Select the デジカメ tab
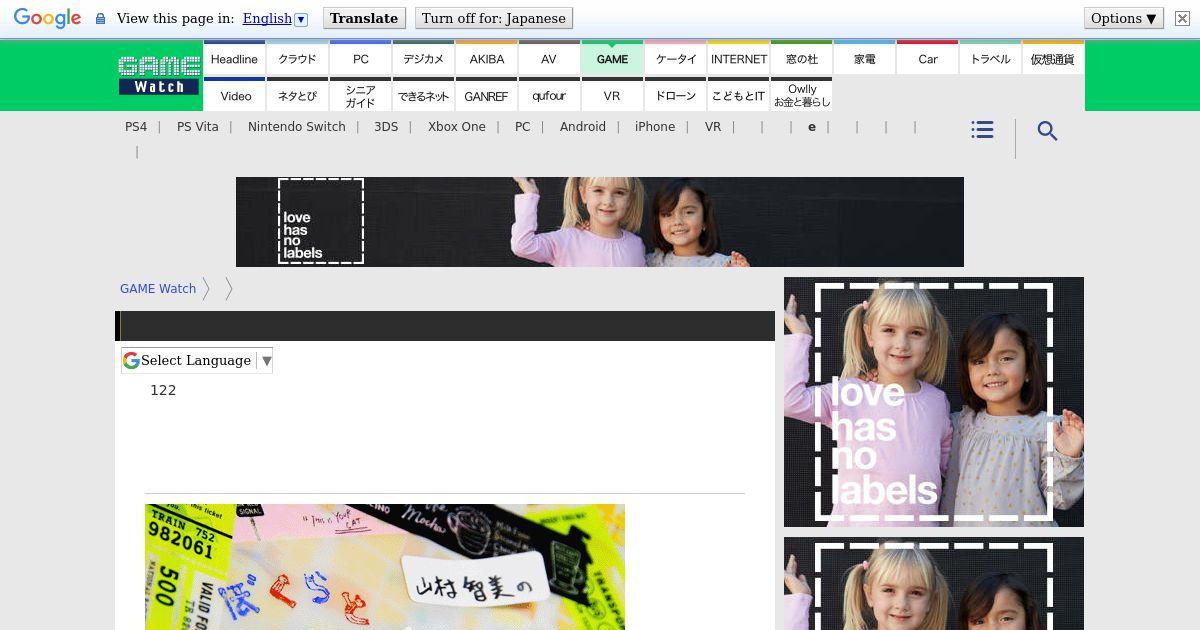The width and height of the screenshot is (1200, 630). pyautogui.click(x=423, y=59)
